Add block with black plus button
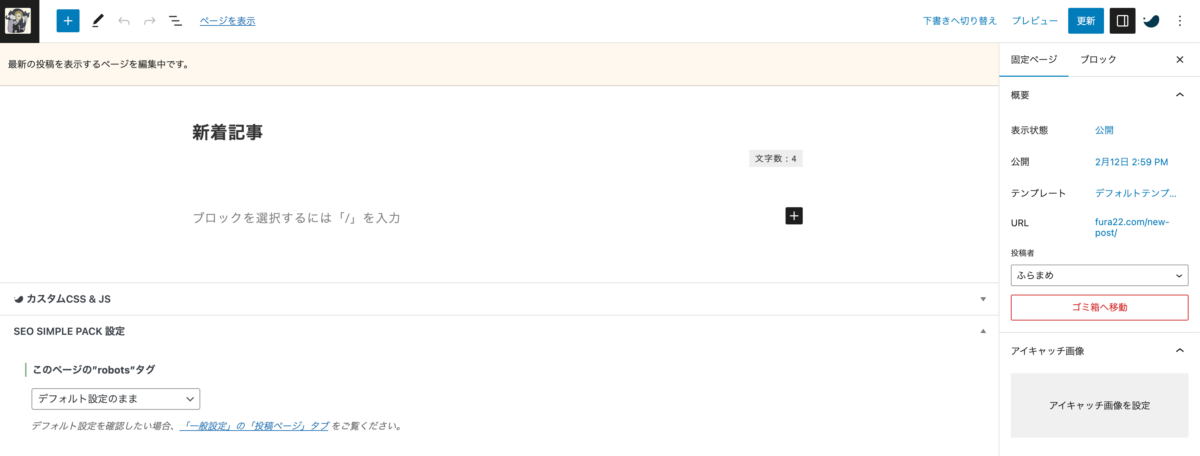 (794, 216)
